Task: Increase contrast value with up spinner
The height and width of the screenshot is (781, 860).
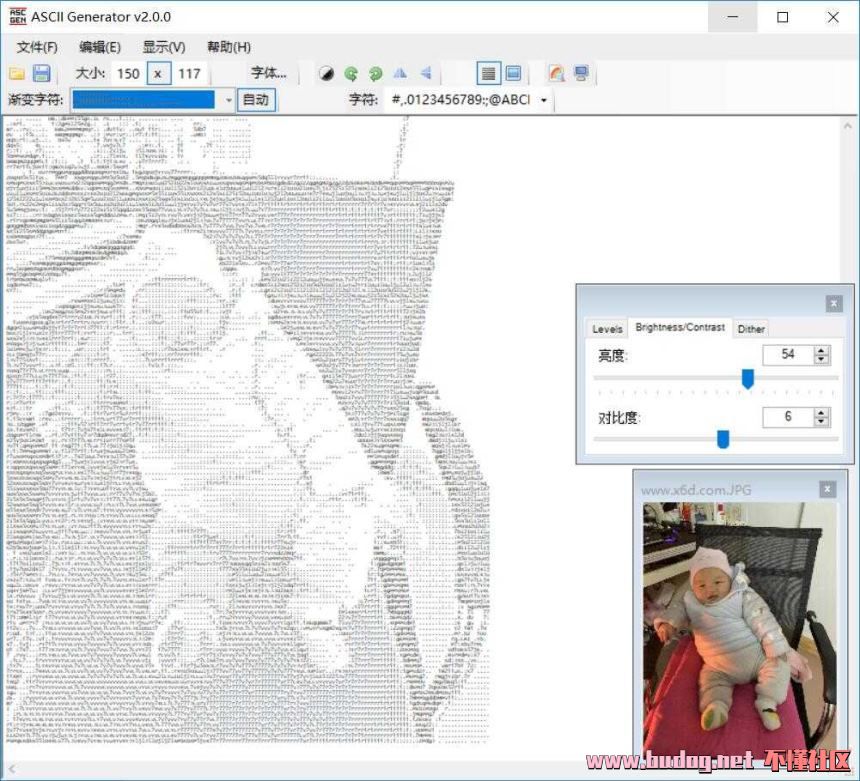Action: pos(821,412)
